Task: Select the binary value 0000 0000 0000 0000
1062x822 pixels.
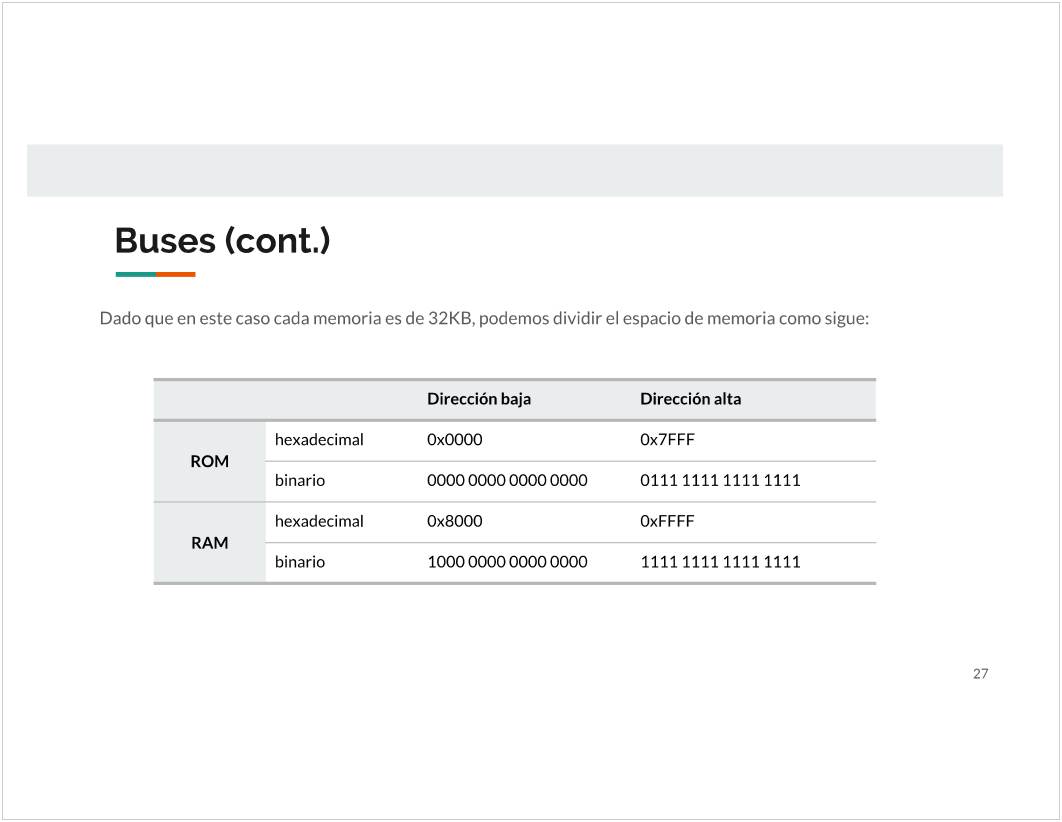Action: tap(507, 481)
